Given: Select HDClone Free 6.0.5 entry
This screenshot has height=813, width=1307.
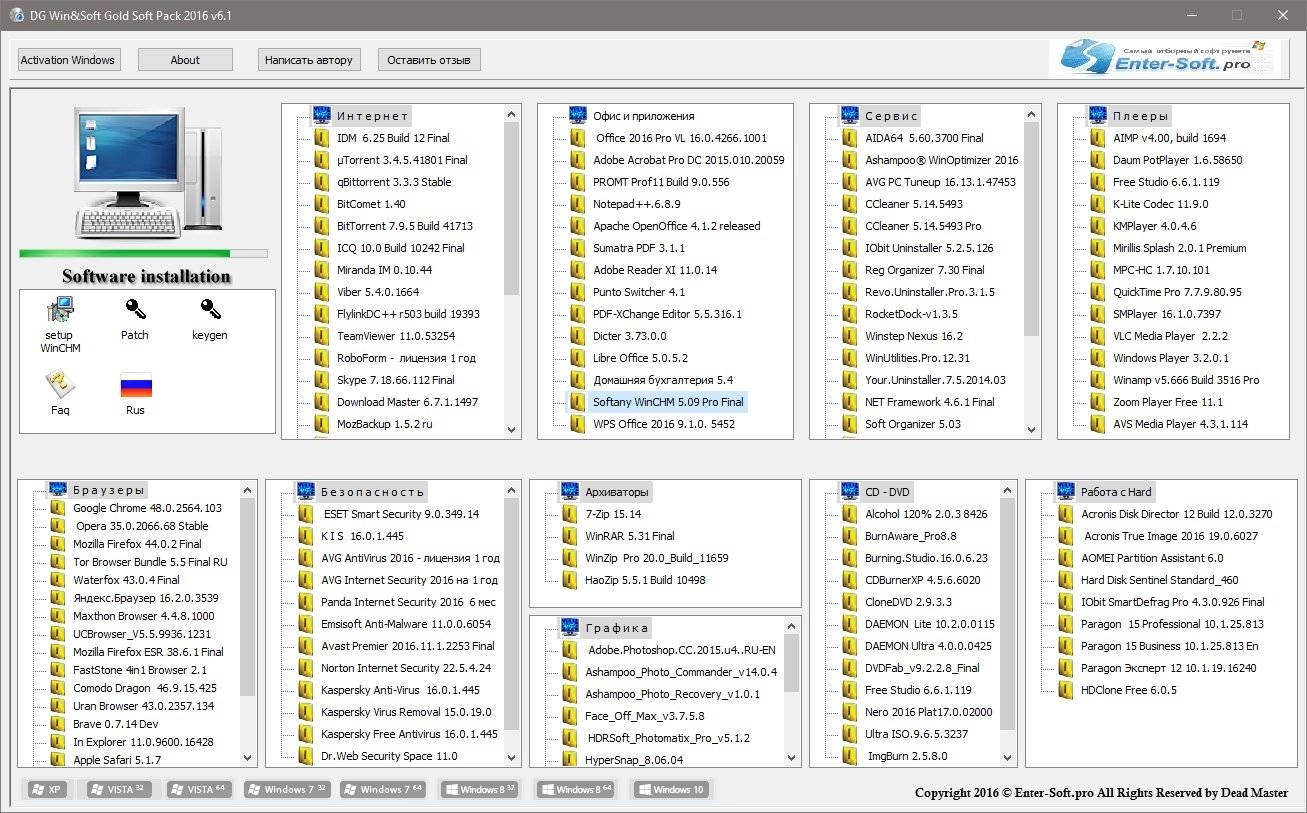Looking at the screenshot, I should point(1129,690).
